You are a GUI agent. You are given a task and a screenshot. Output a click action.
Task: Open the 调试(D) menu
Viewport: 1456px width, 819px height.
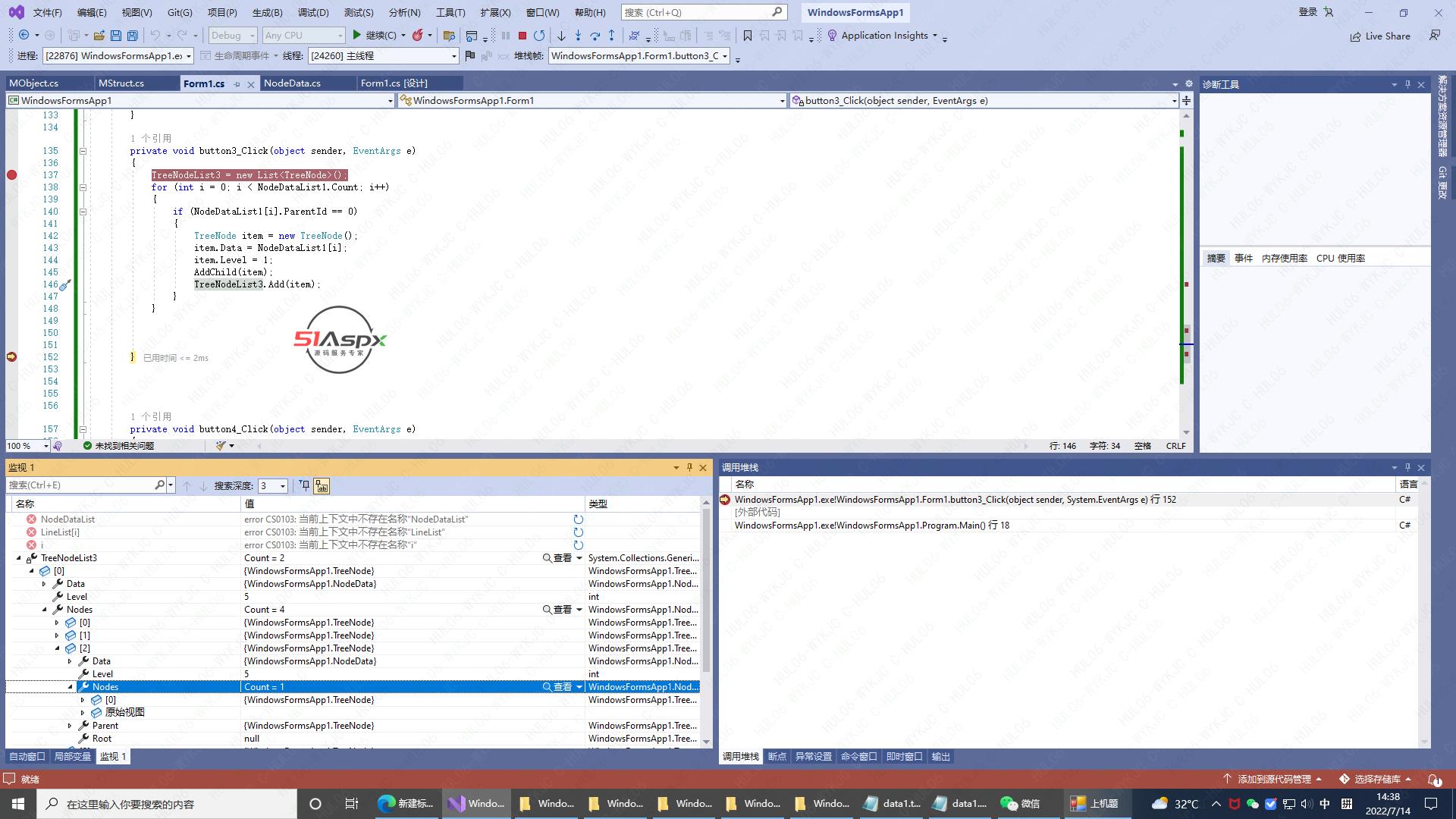click(x=312, y=12)
